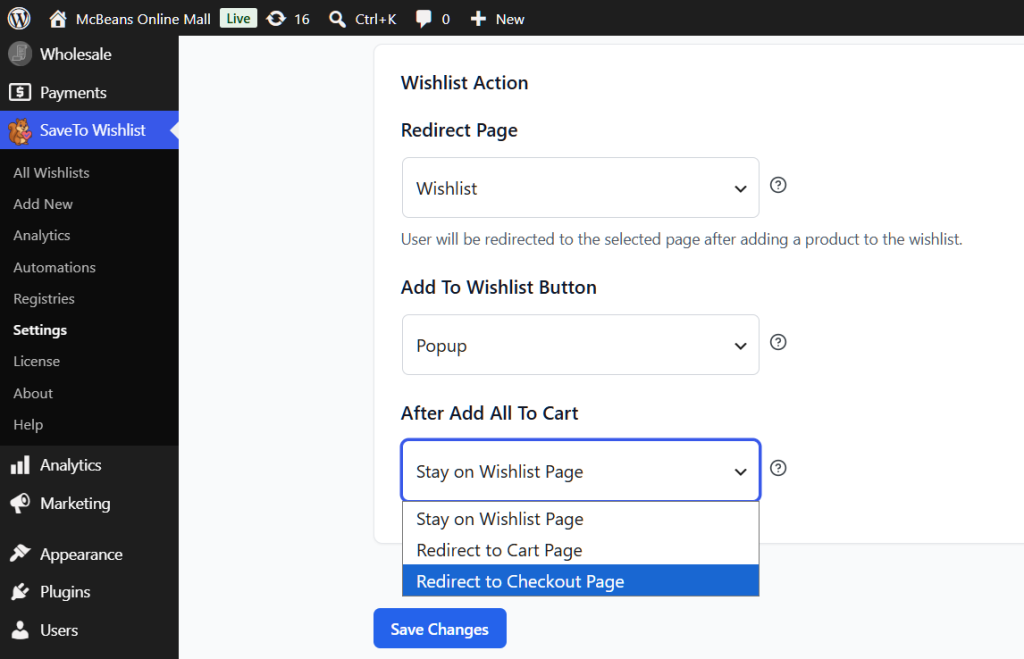Click the Appearance paintbrush icon
1024x659 pixels.
click(x=20, y=554)
